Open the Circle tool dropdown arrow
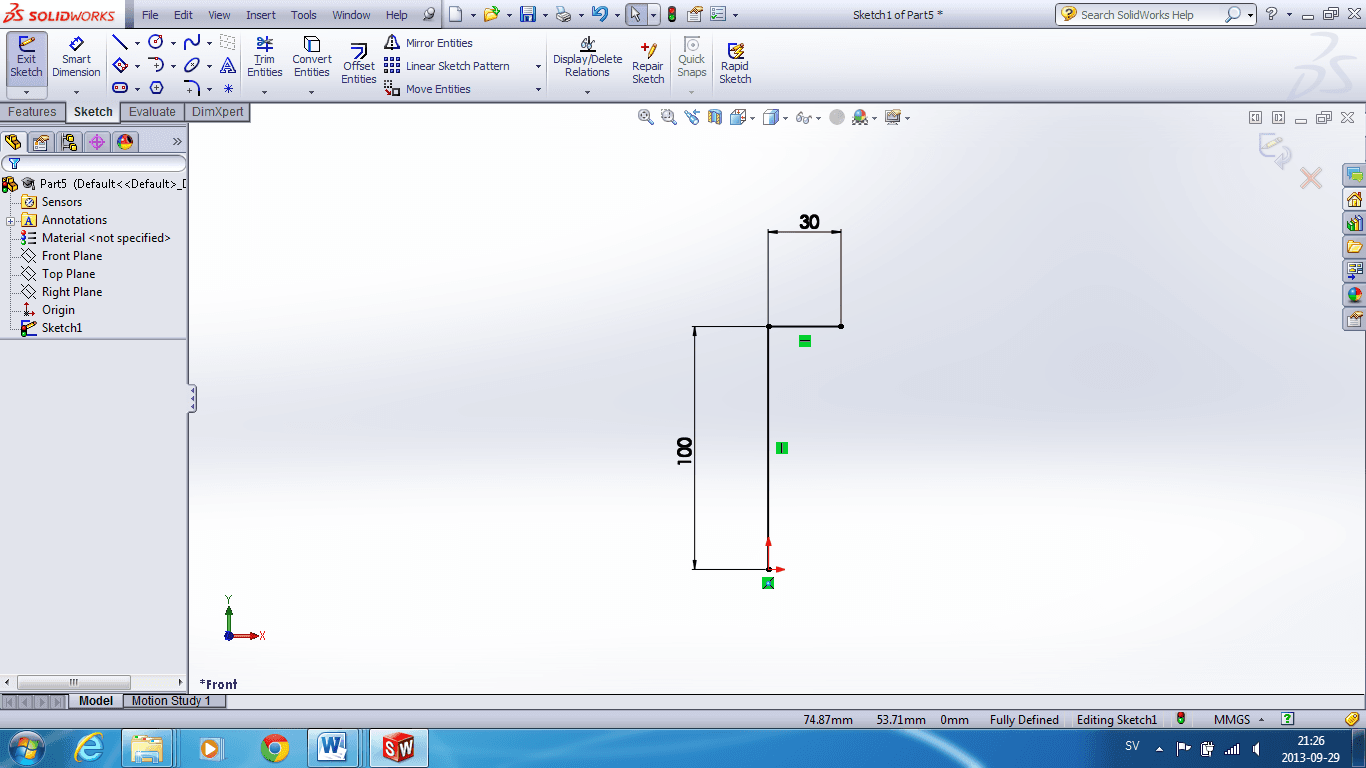 click(173, 43)
